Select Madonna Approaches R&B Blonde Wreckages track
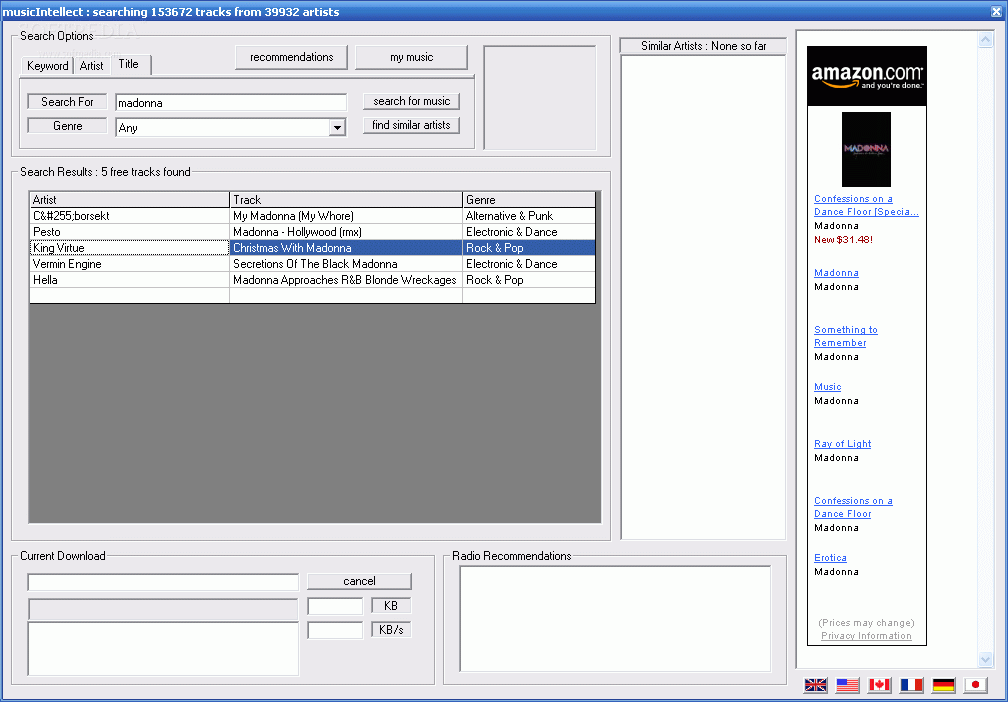Viewport: 1008px width, 702px height. (346, 280)
